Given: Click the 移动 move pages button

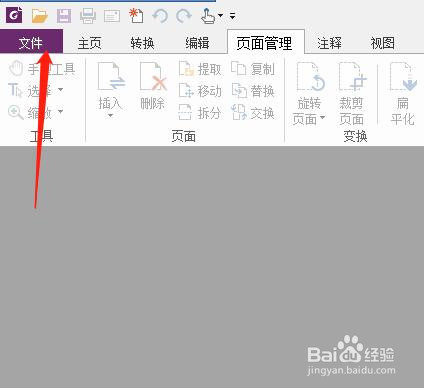Looking at the screenshot, I should (200, 91).
